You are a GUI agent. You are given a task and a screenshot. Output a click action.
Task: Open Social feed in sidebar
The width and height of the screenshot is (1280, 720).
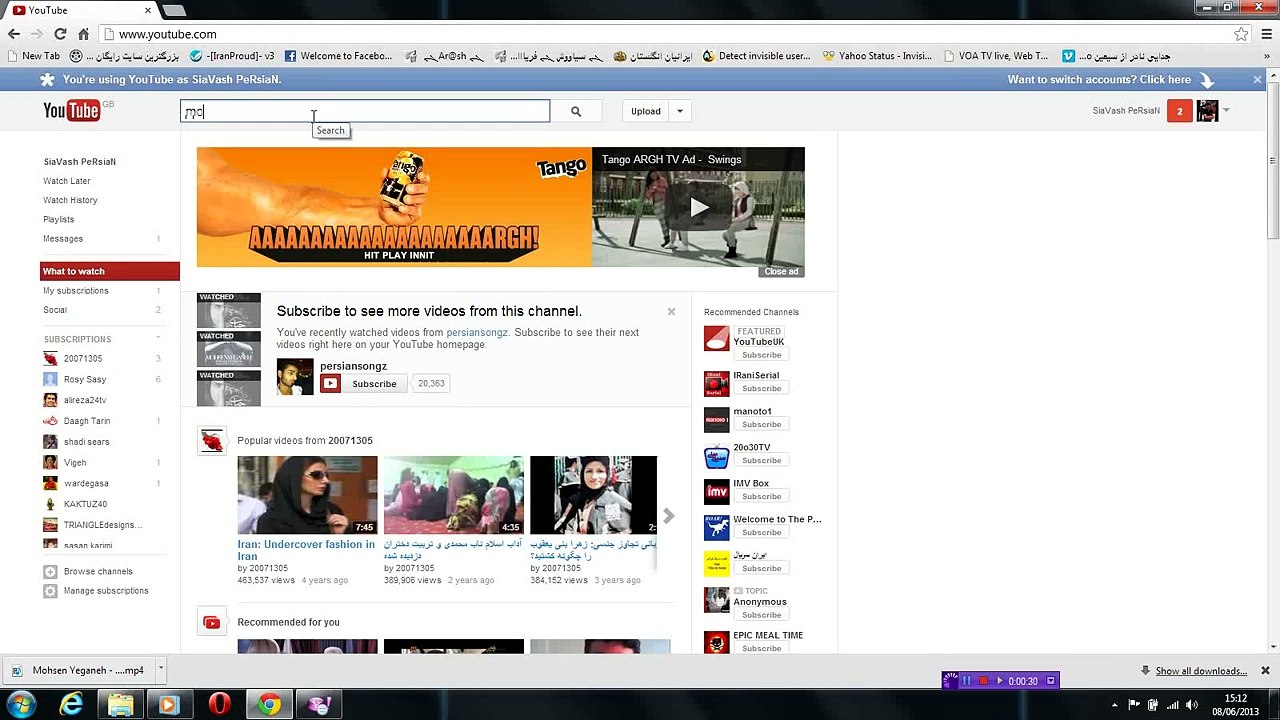point(55,310)
